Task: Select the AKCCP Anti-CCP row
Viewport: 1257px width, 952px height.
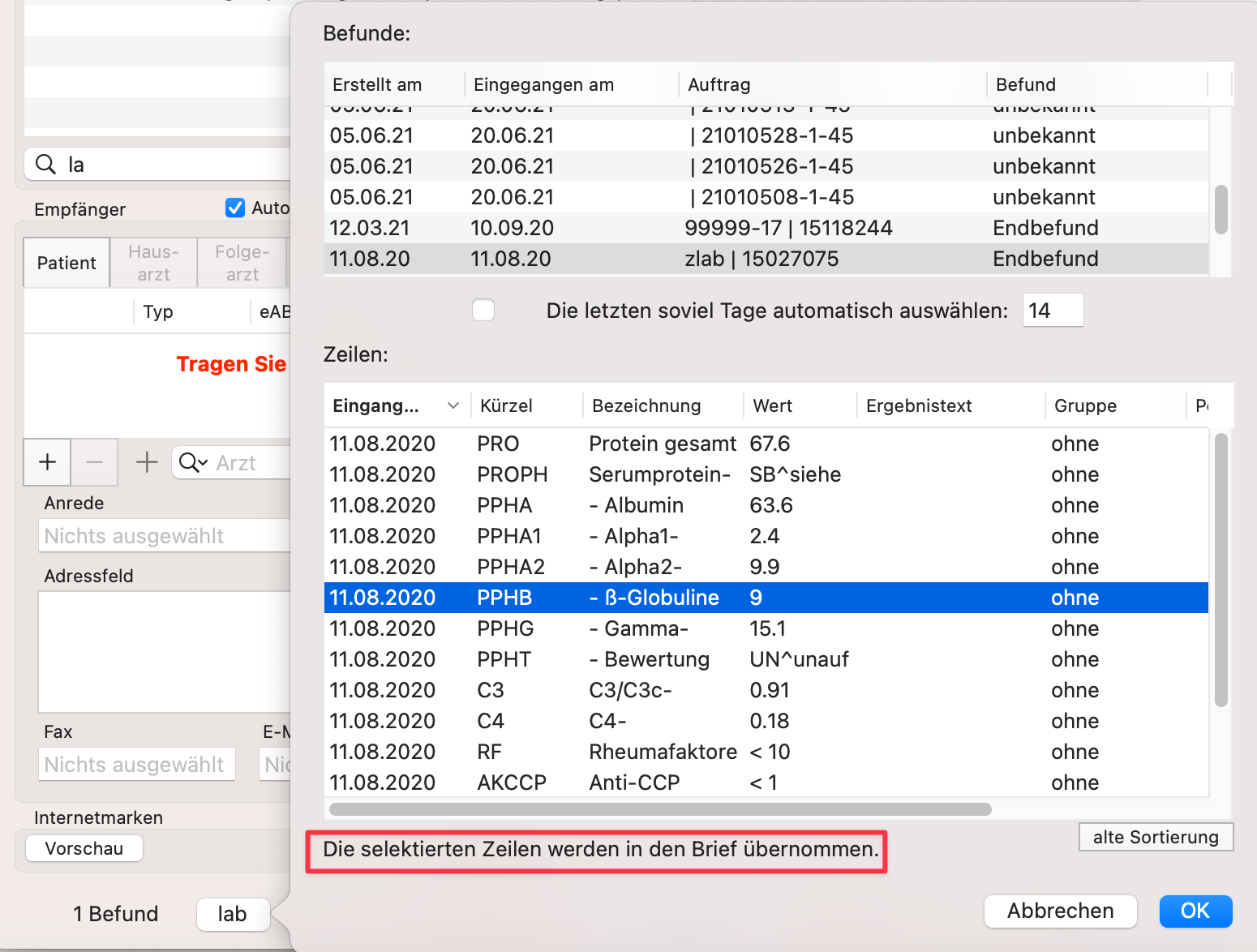Action: [x=766, y=783]
